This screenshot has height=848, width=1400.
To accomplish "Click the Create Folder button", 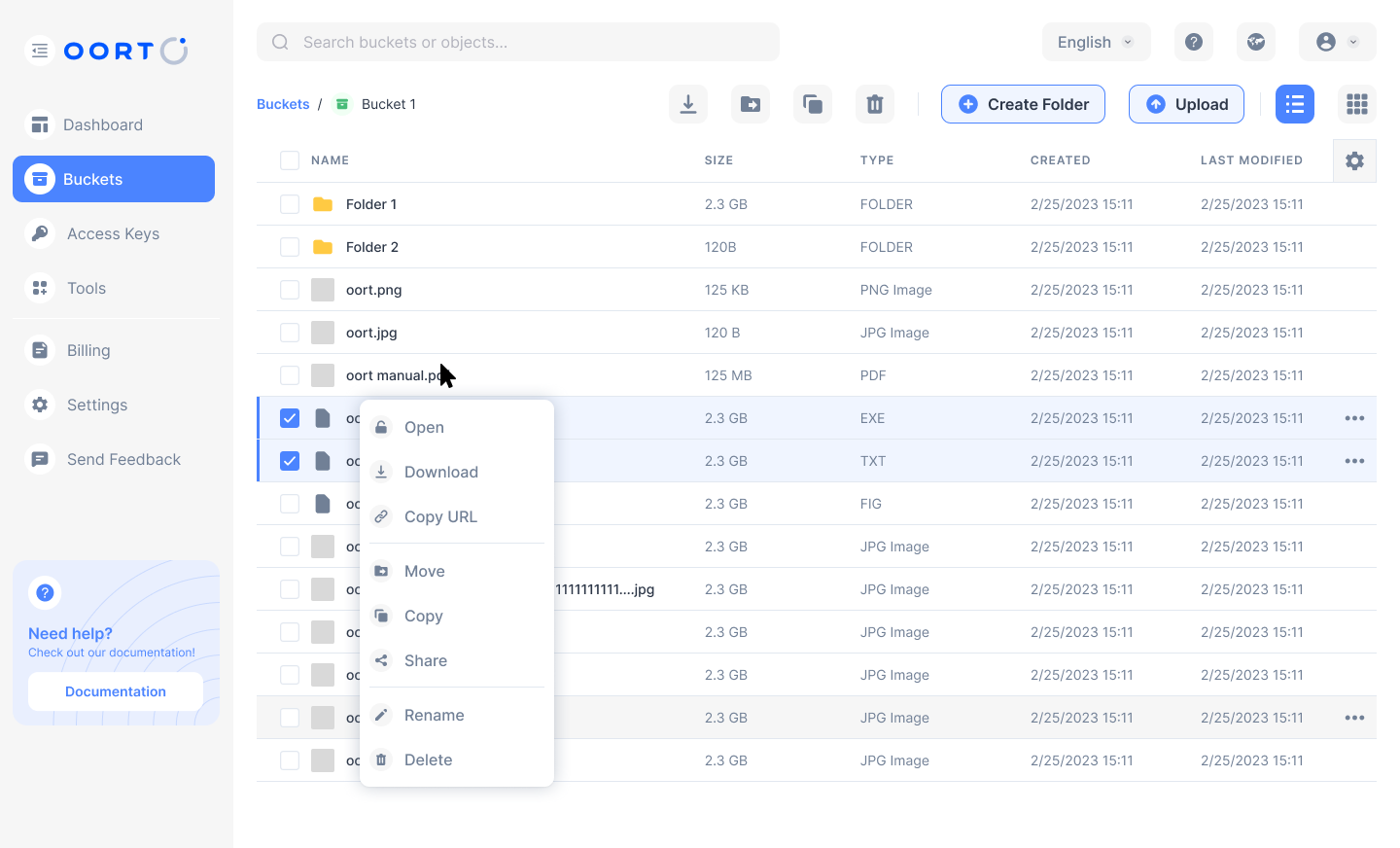I will point(1023,104).
